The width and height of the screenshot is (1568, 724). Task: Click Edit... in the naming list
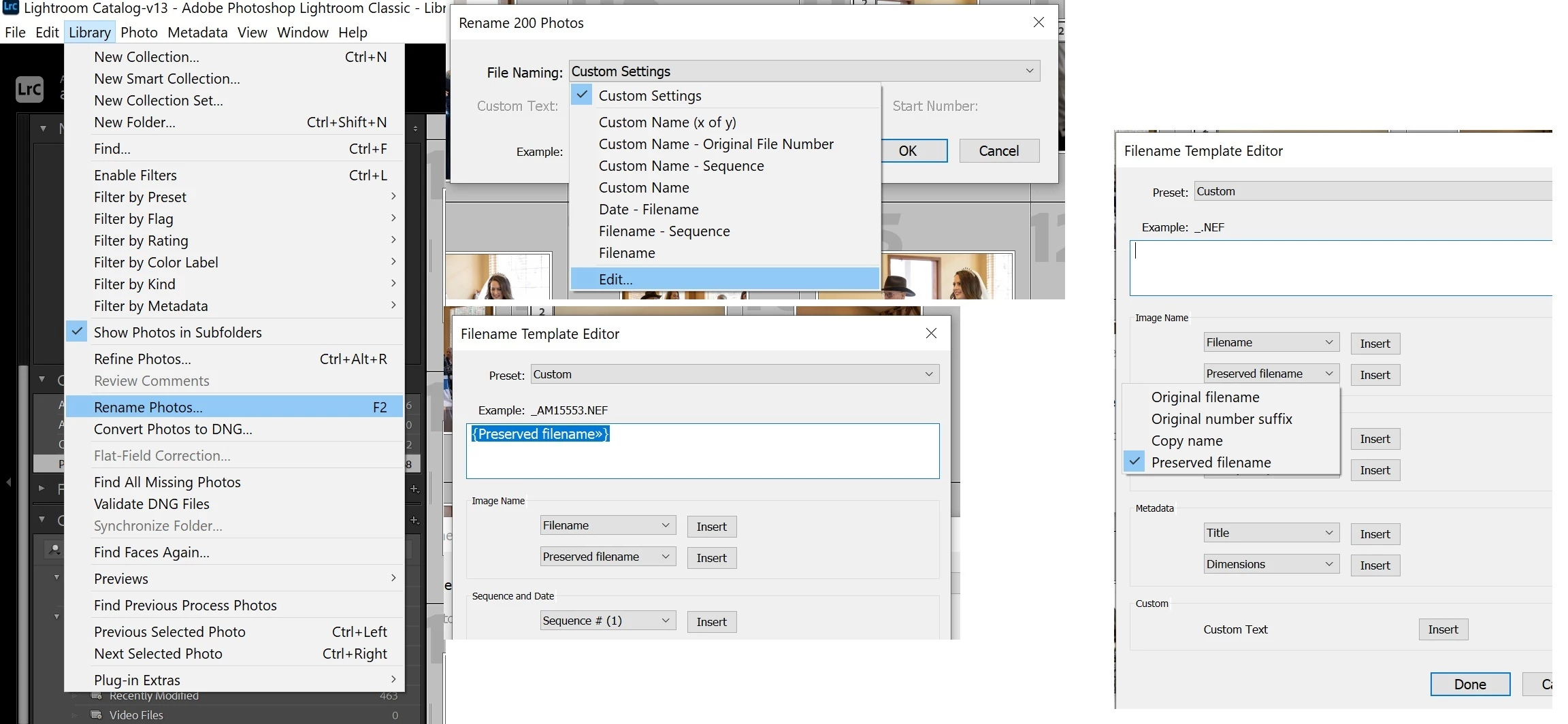pyautogui.click(x=725, y=280)
